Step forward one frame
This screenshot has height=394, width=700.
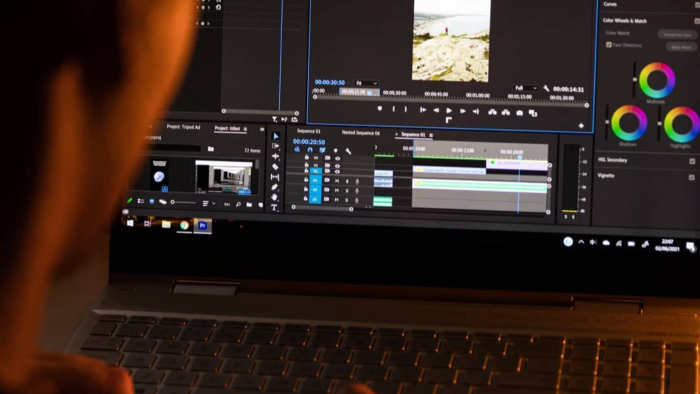(x=463, y=111)
